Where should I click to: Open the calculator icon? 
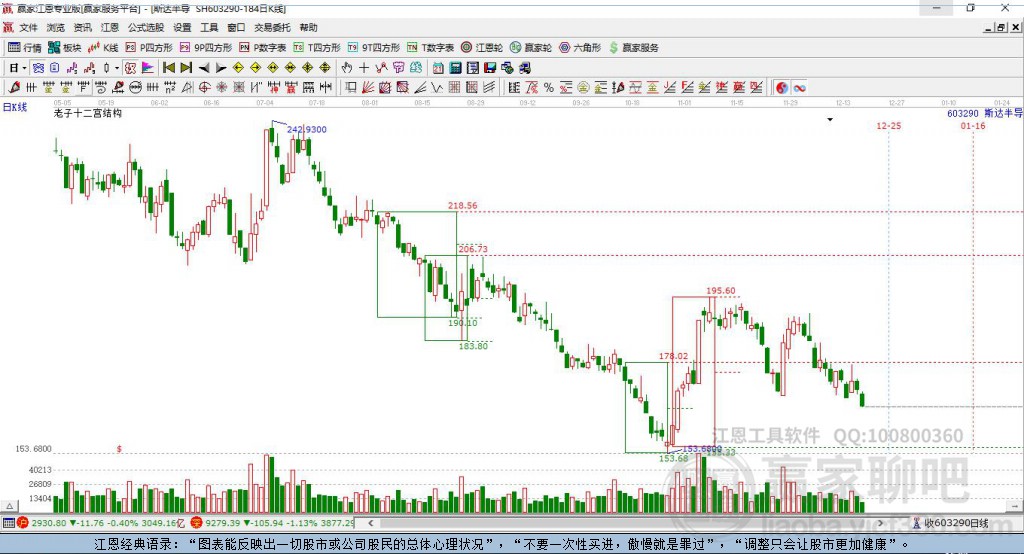[x=455, y=68]
